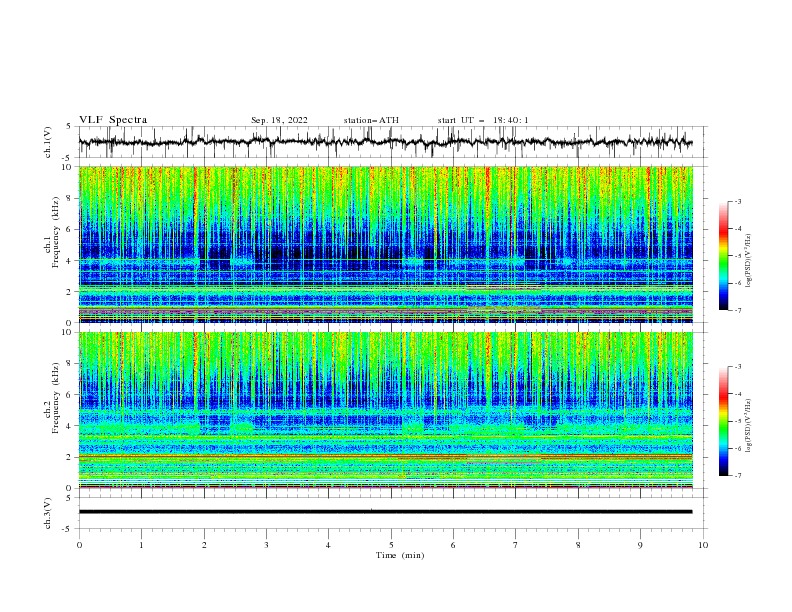Click the Time axis tick label "4"
The width and height of the screenshot is (792, 612).
pyautogui.click(x=328, y=545)
